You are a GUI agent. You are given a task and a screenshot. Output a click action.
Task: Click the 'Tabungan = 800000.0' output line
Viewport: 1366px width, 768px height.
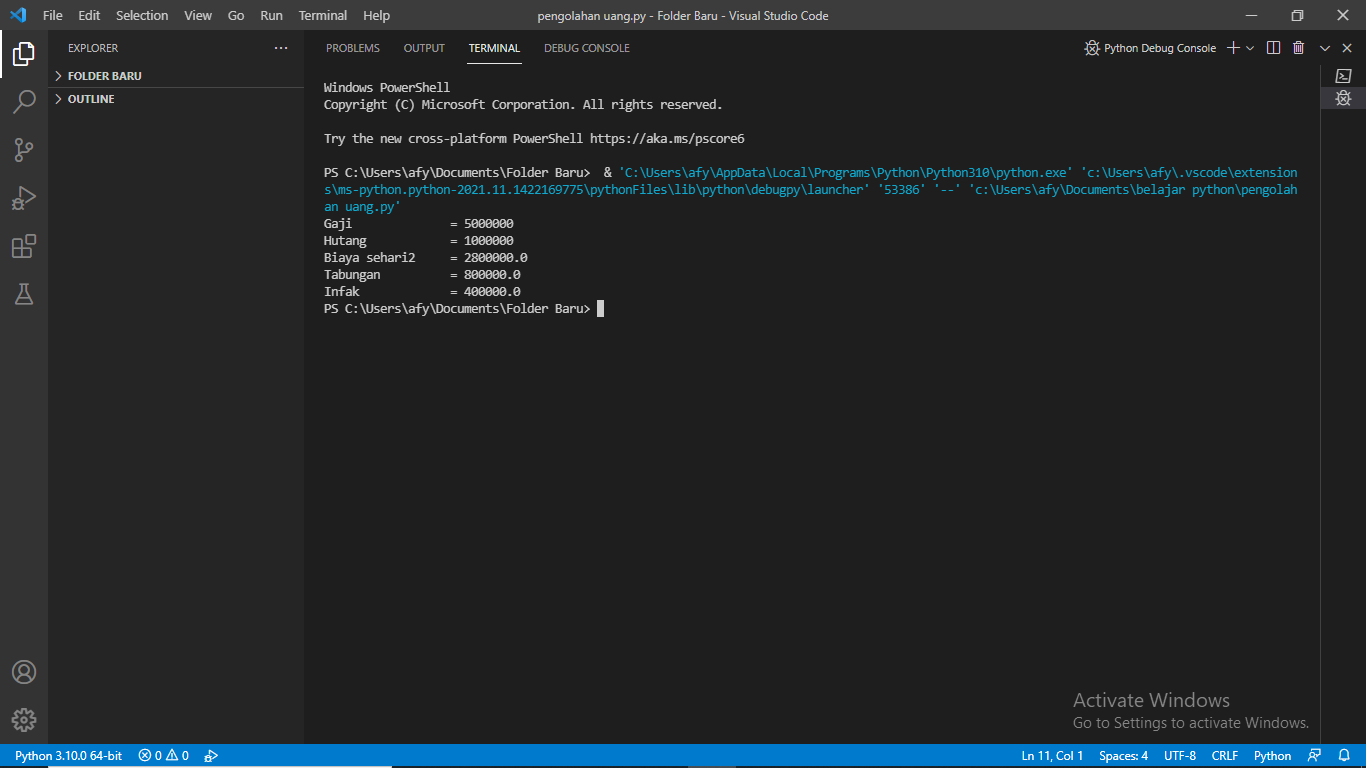coord(422,275)
